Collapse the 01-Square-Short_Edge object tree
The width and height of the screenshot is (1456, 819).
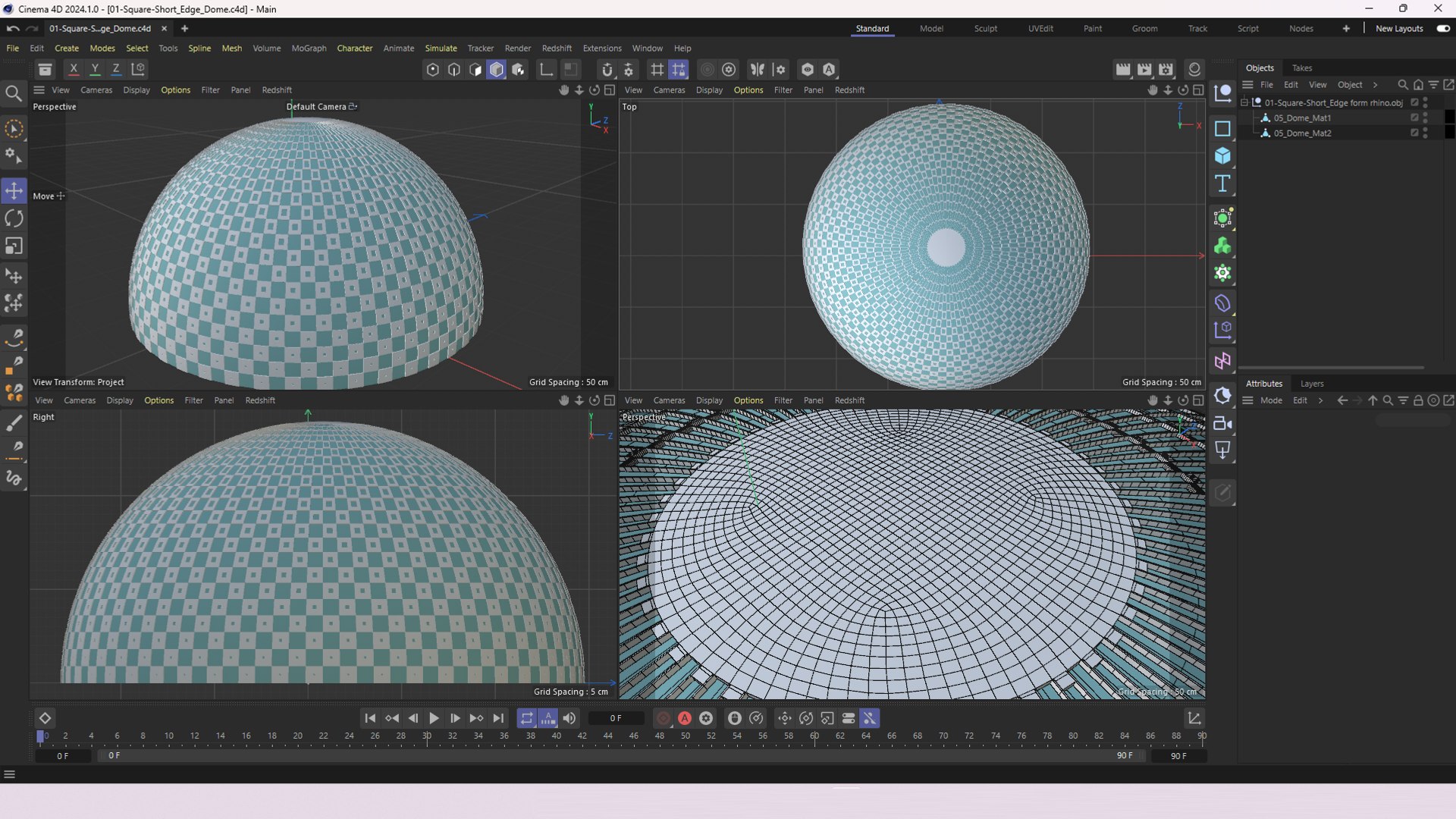click(x=1244, y=102)
